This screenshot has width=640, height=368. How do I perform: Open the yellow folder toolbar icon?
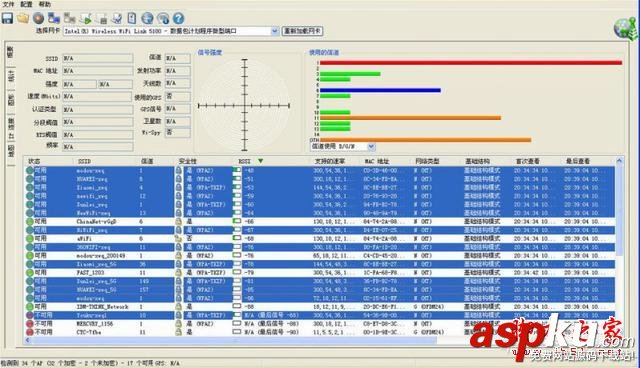tap(23, 18)
